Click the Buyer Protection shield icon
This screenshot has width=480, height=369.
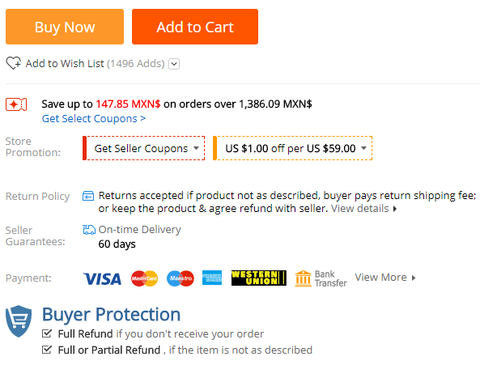pyautogui.click(x=19, y=321)
